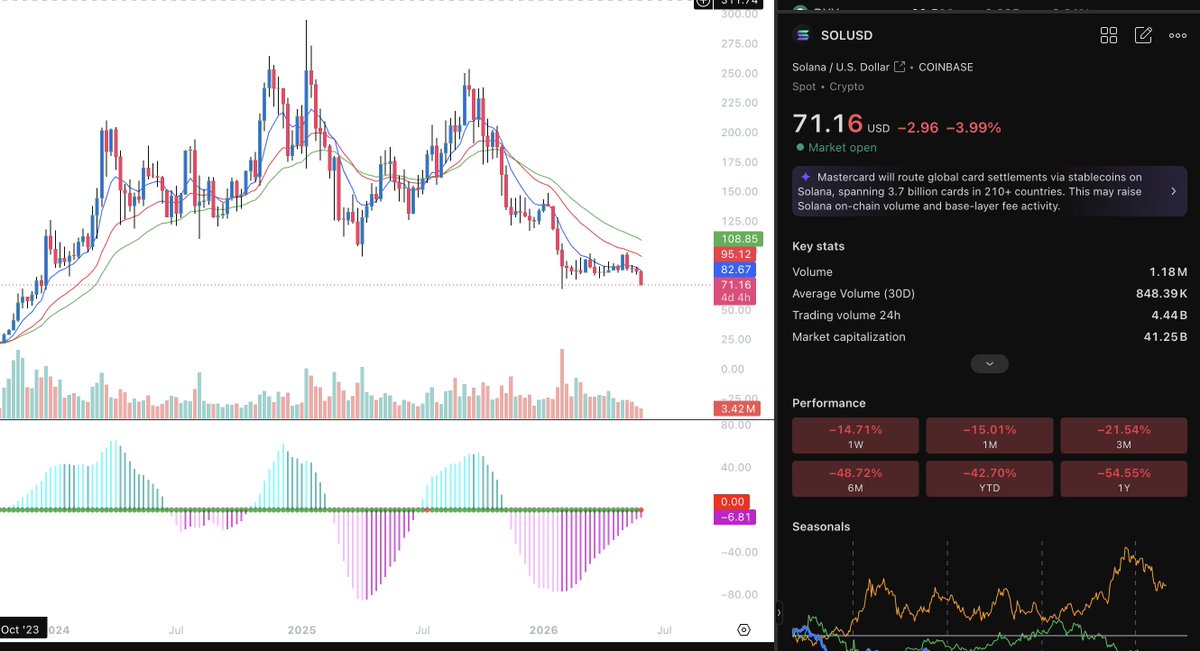Click the Solana SOLUSD symbol logo

click(x=803, y=35)
